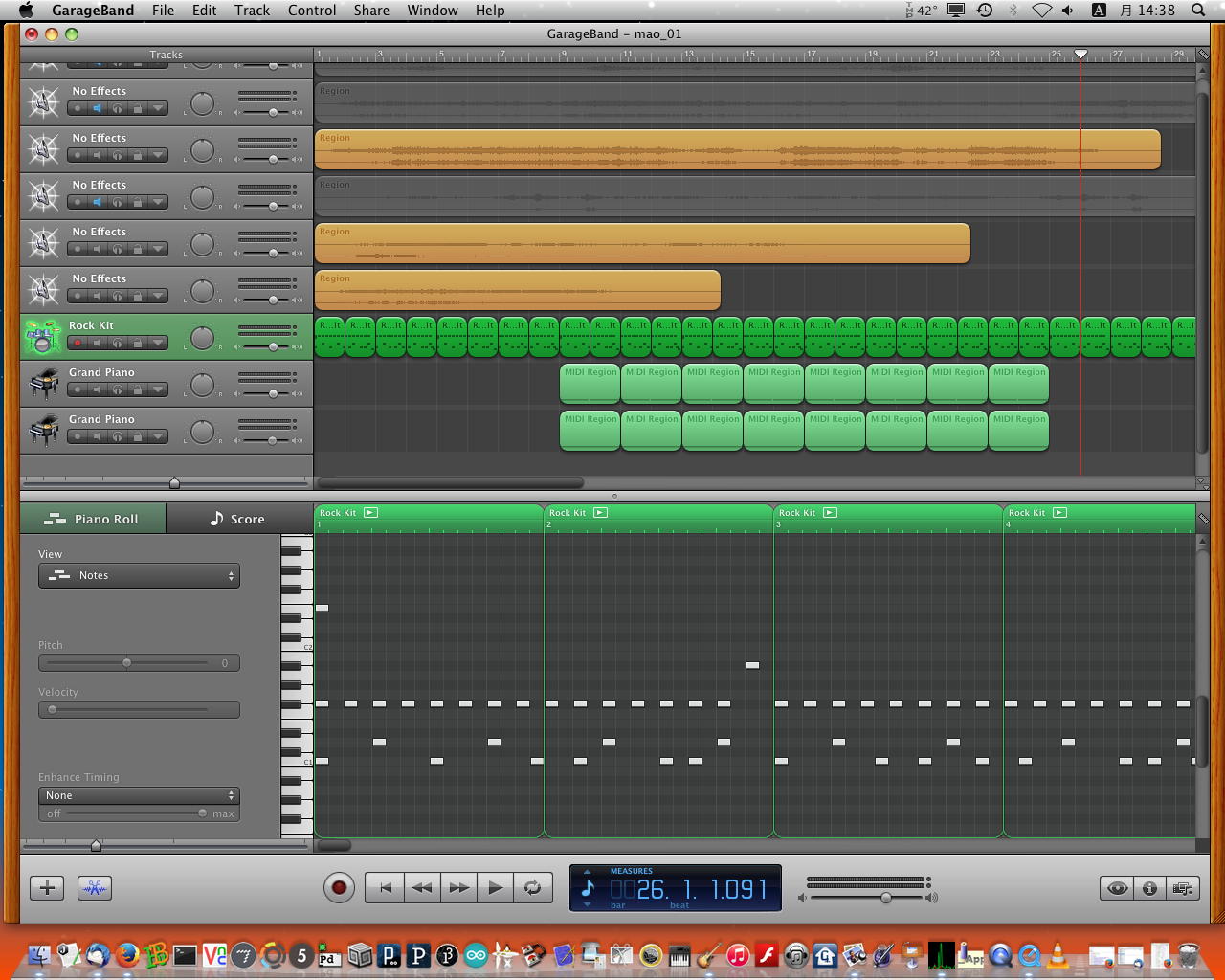Click the Rock Kit track name label
The height and width of the screenshot is (980, 1225).
pyautogui.click(x=91, y=325)
